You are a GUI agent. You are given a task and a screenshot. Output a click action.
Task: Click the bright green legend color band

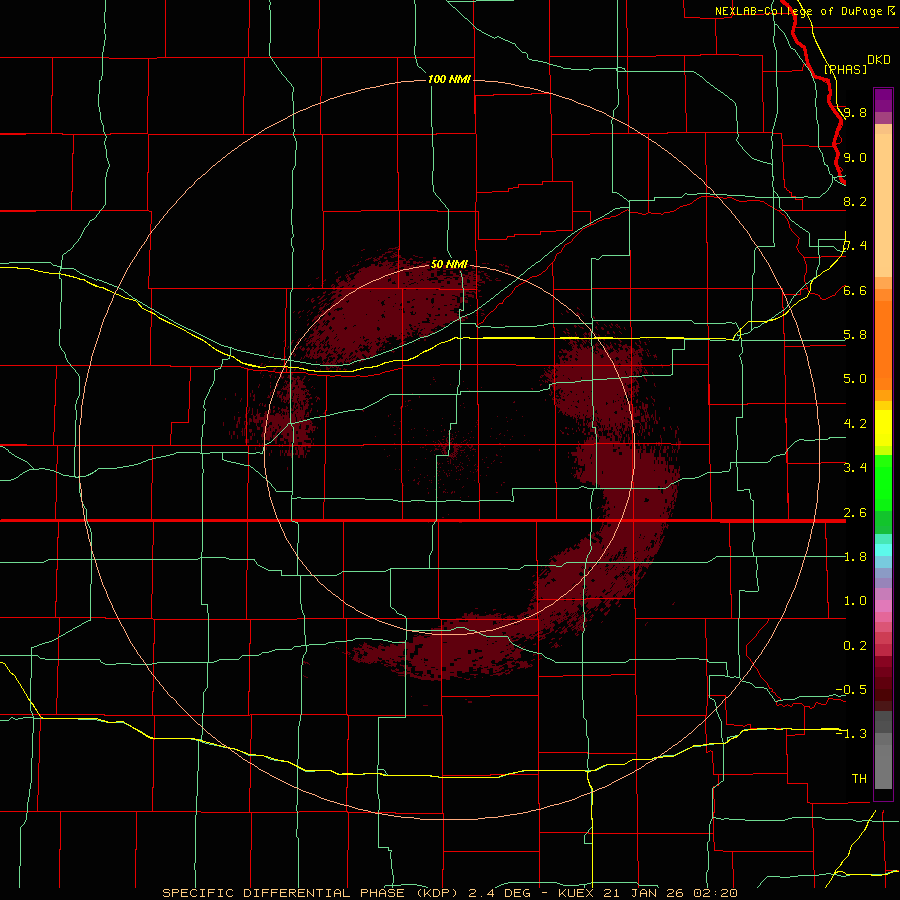click(x=883, y=482)
